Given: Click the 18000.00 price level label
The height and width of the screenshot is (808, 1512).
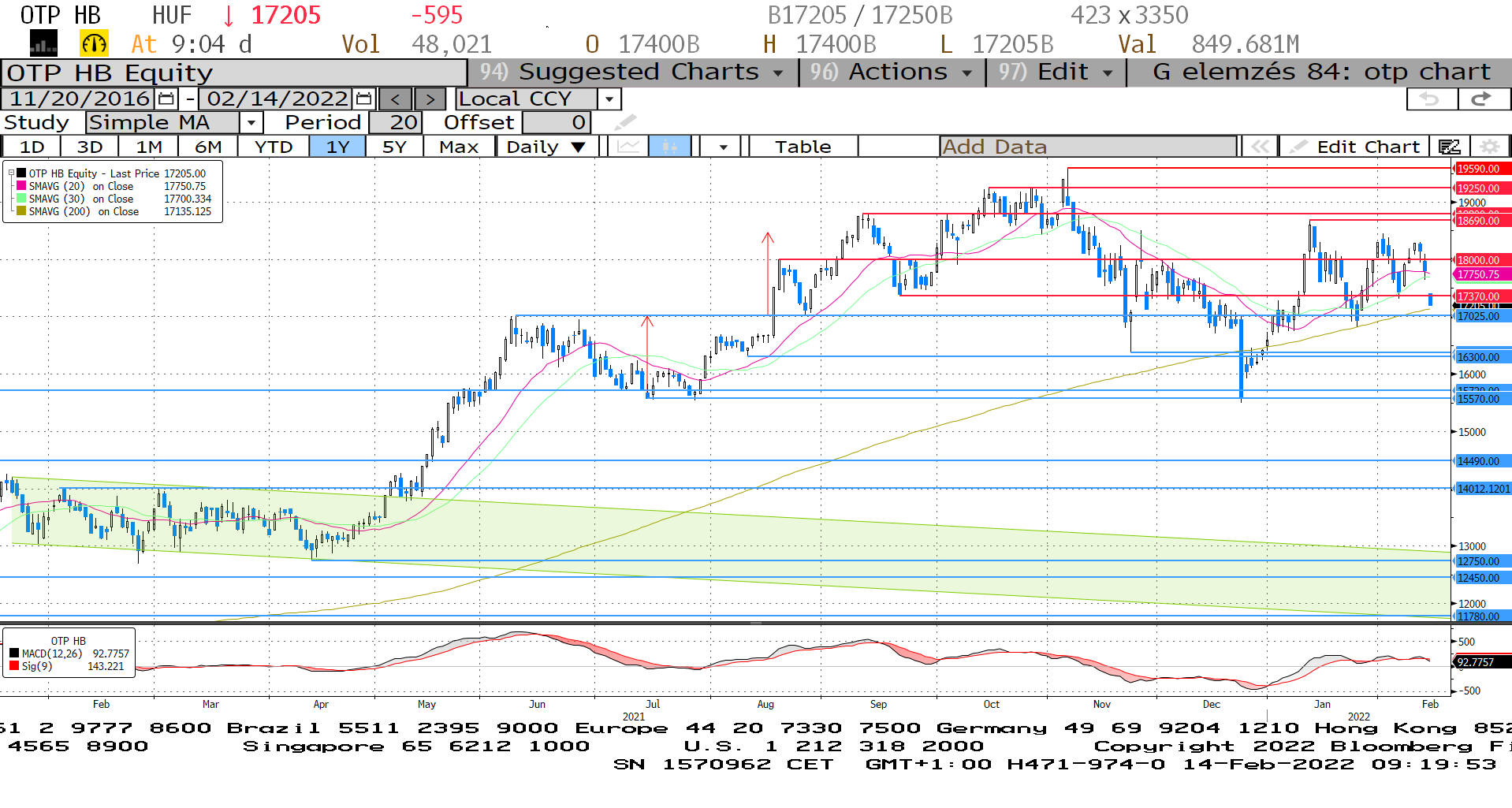Looking at the screenshot, I should click(1482, 260).
